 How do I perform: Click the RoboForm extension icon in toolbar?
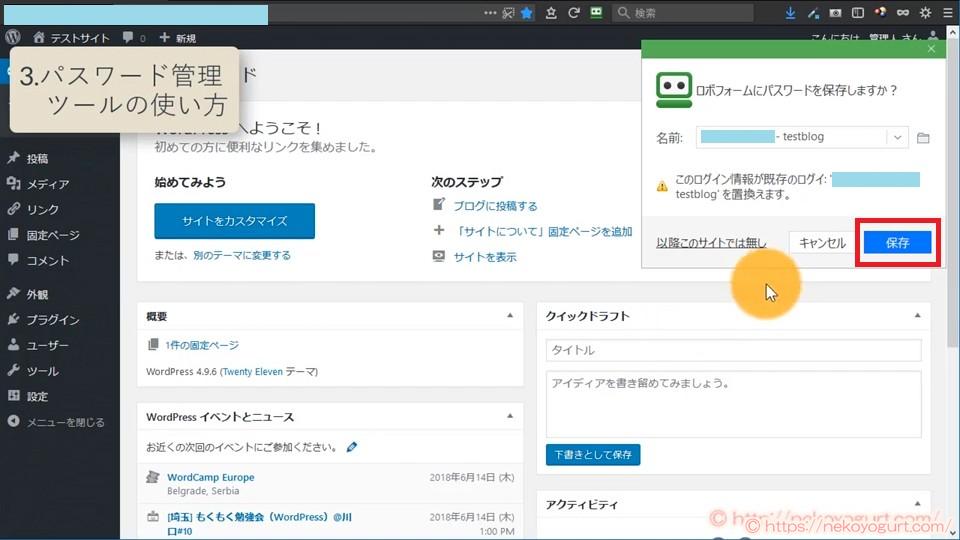(597, 13)
